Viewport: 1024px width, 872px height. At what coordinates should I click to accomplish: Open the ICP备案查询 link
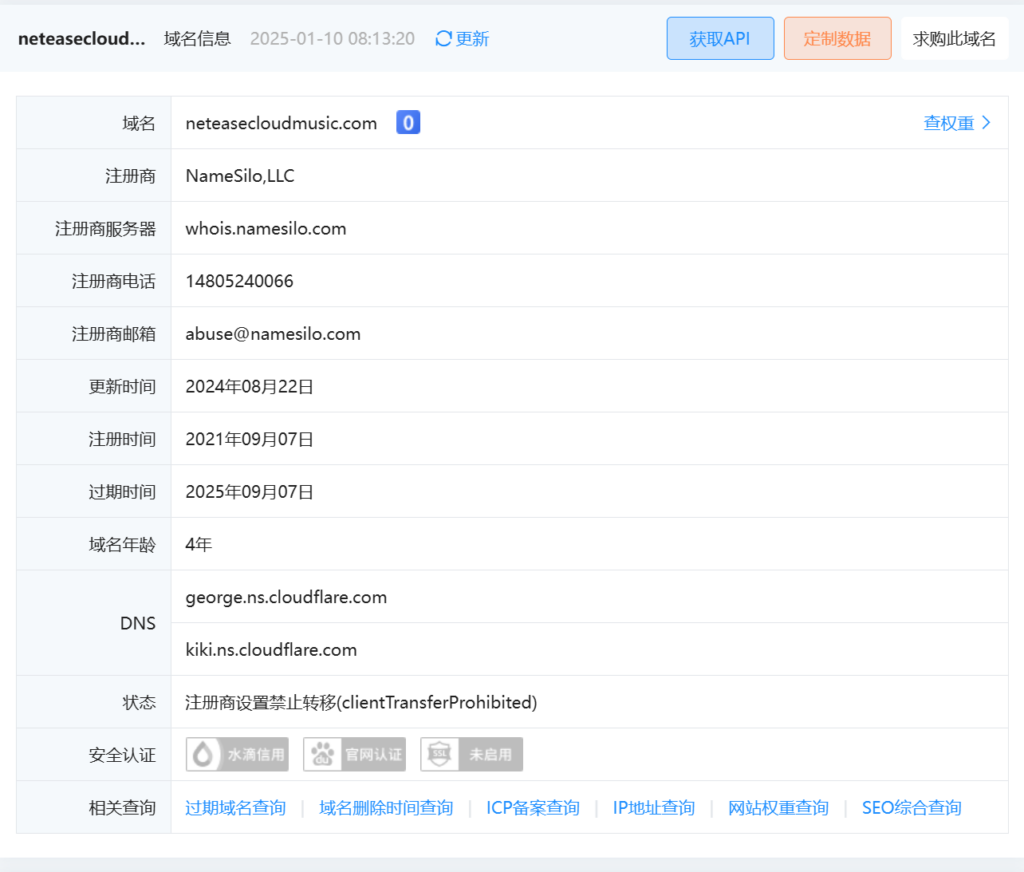pyautogui.click(x=532, y=807)
